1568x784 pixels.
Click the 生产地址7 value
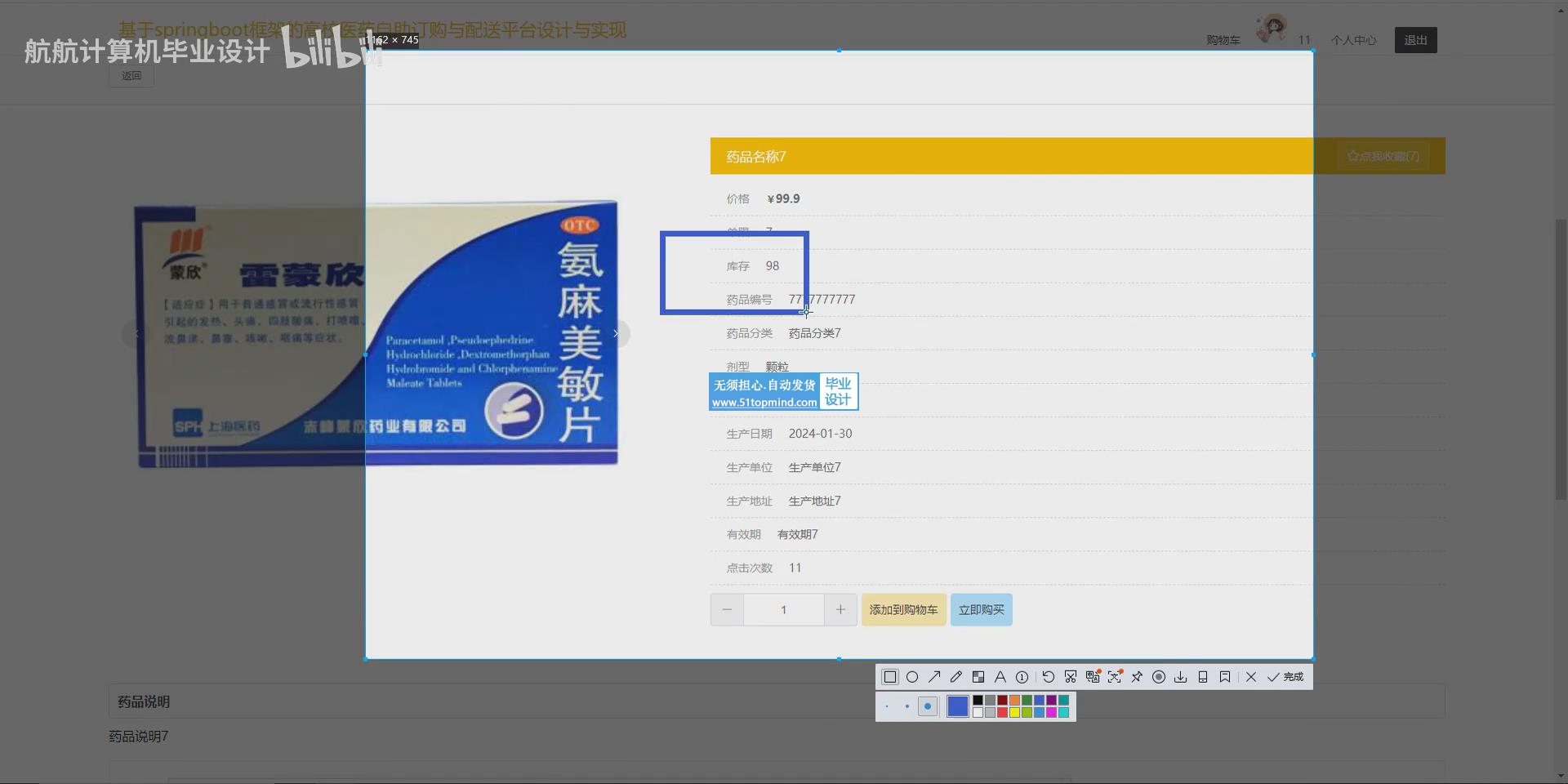point(814,501)
